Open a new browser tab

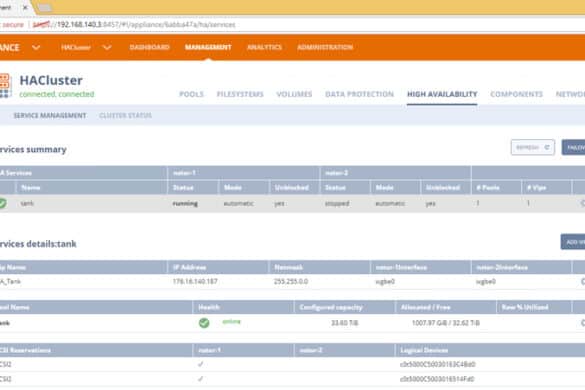(x=45, y=7)
